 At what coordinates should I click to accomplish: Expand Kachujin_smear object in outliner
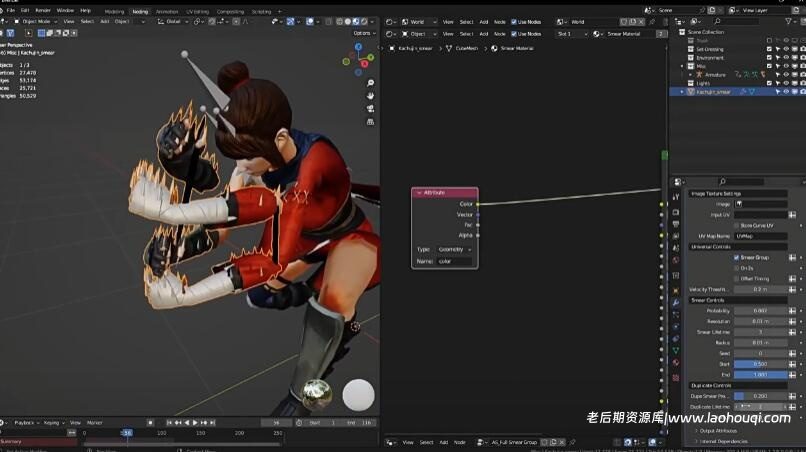click(682, 92)
